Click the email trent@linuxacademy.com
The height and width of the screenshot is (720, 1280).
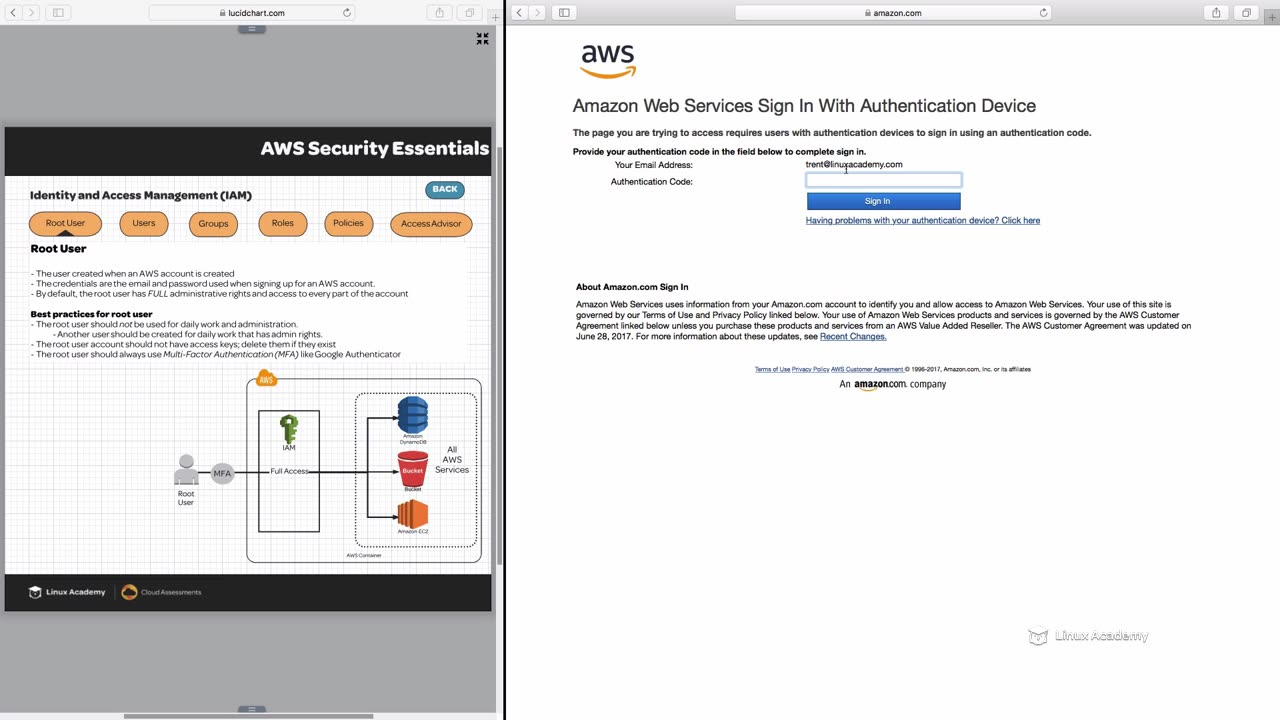854,165
